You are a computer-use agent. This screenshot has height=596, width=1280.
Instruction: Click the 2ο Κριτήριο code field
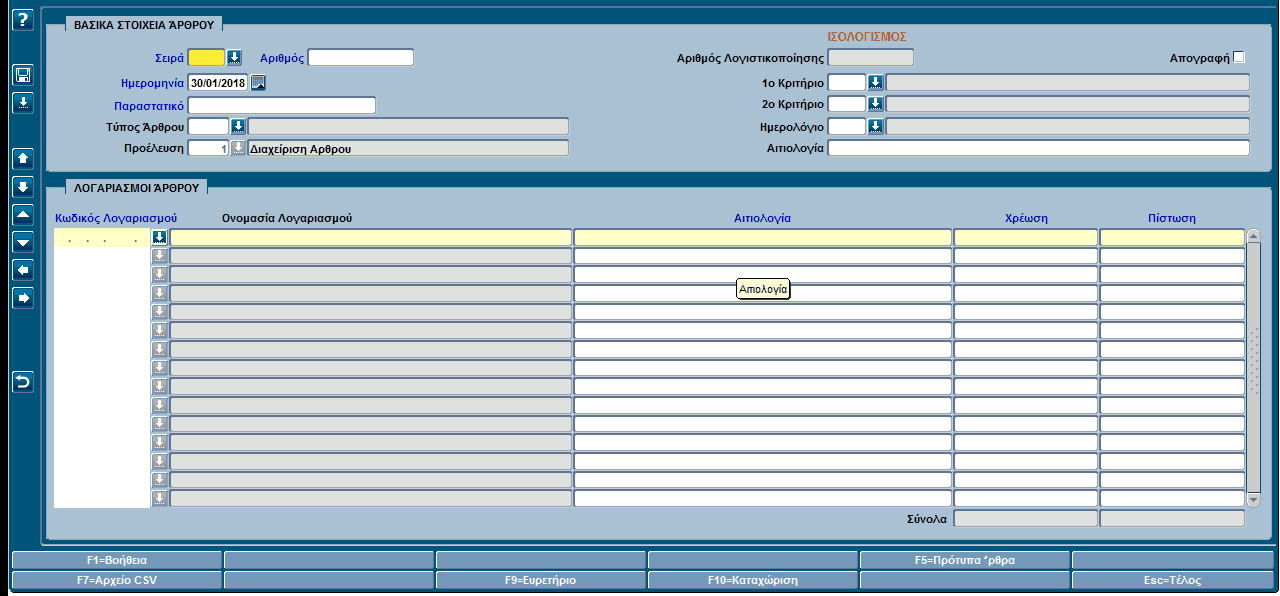tap(847, 104)
